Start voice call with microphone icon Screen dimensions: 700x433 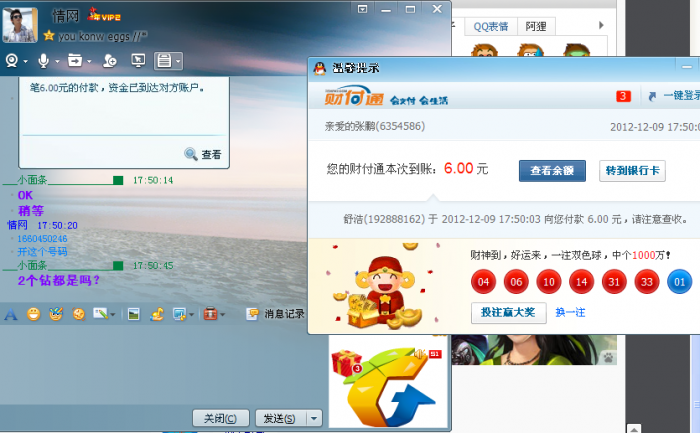[43, 60]
